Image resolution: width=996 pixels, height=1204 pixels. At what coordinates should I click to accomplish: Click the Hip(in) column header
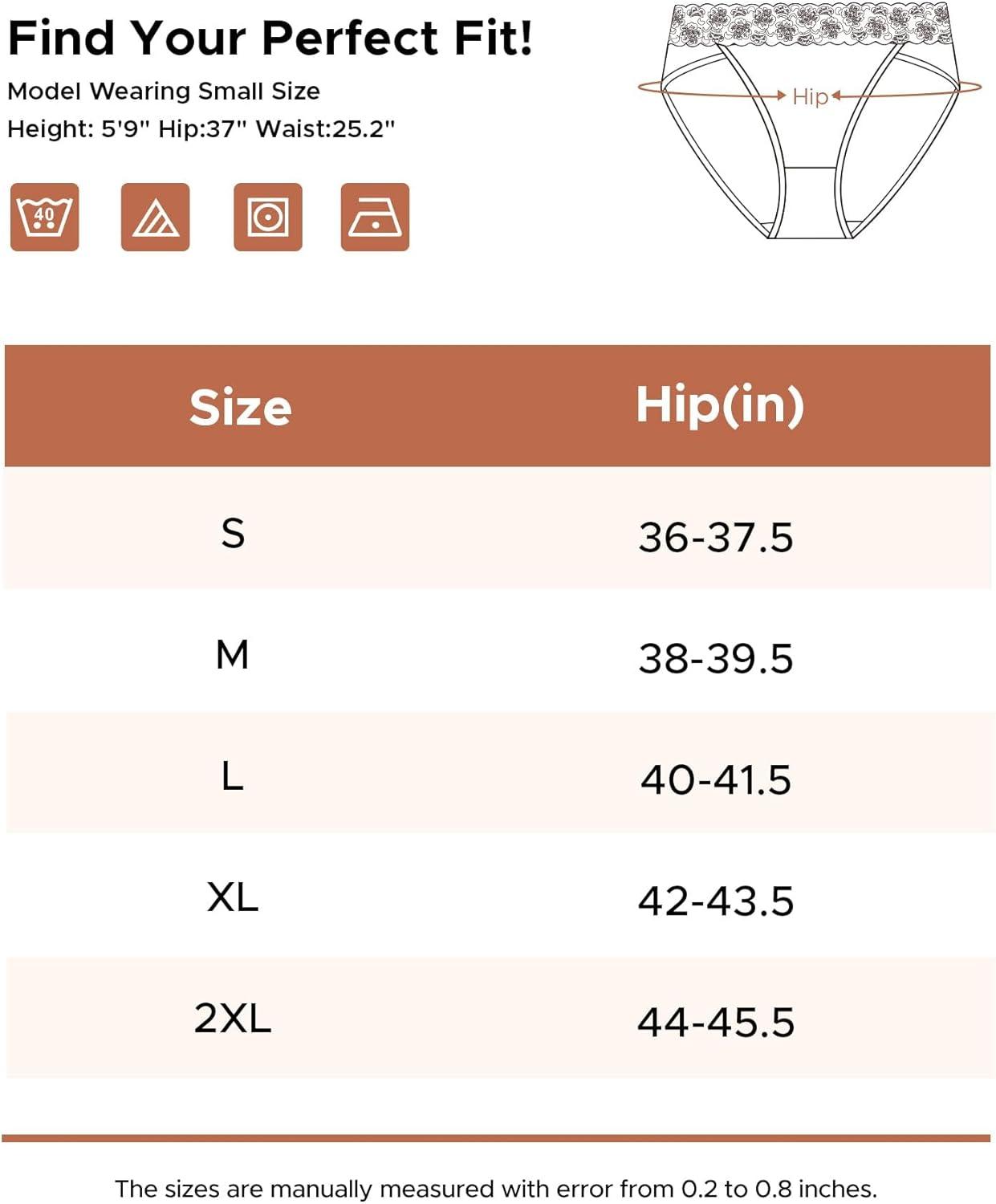pyautogui.click(x=719, y=405)
